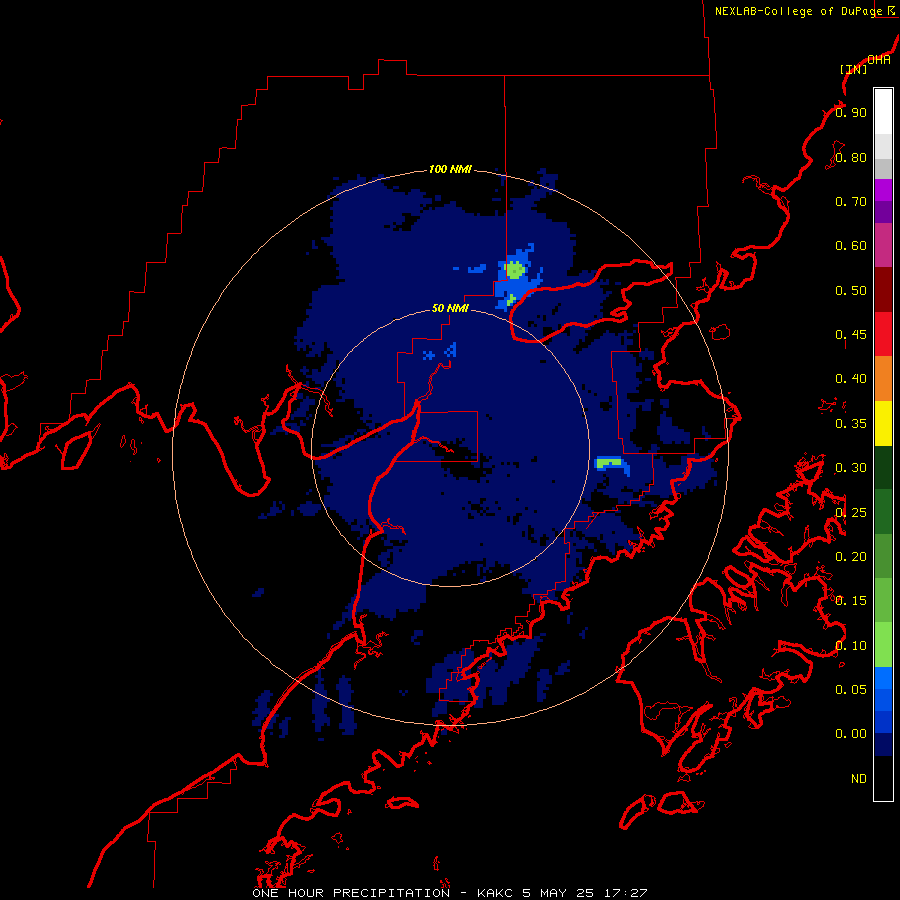Click the OHA product label
This screenshot has width=900, height=900.
[879, 60]
